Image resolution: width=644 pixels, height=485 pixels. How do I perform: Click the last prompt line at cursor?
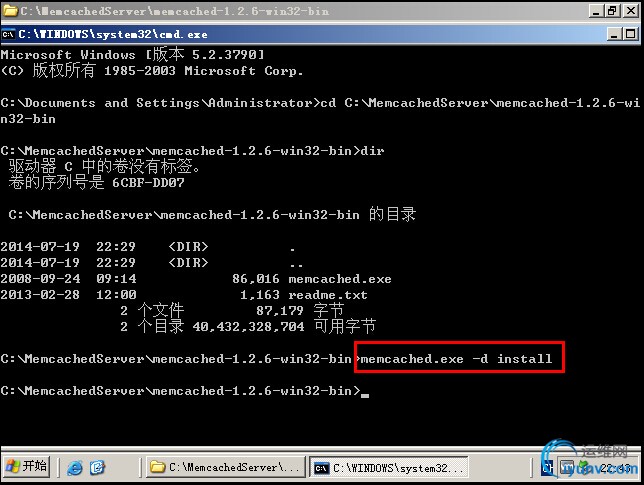[x=185, y=391]
